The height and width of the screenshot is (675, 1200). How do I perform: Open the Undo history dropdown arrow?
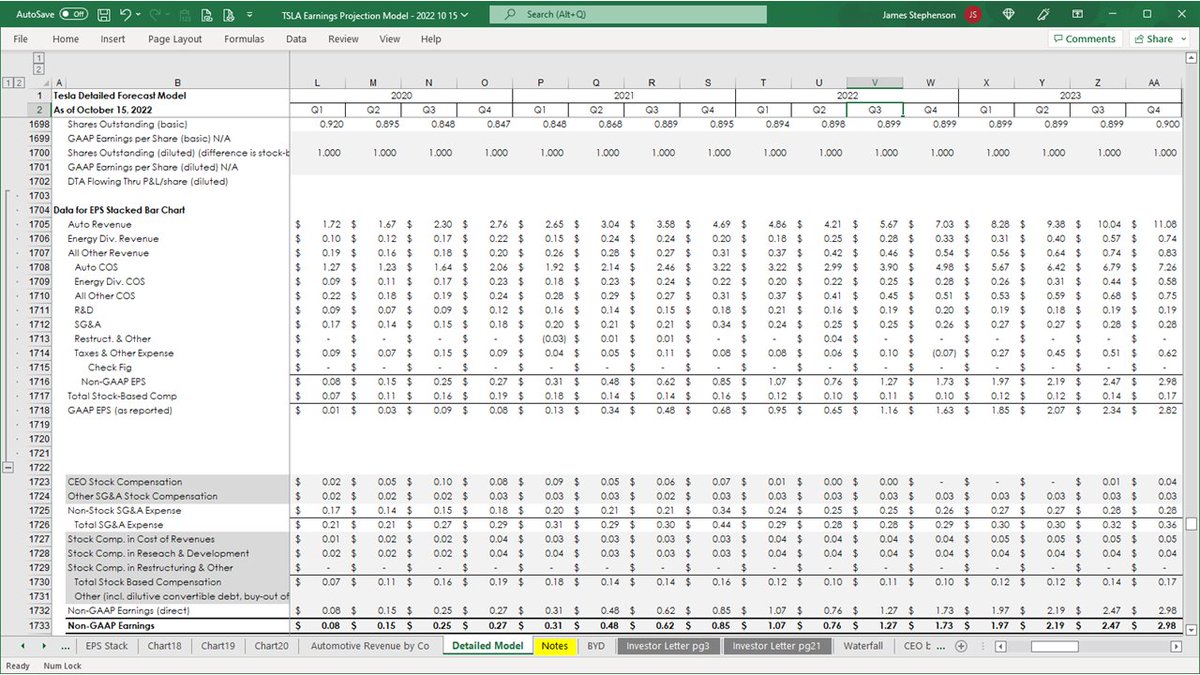[138, 15]
